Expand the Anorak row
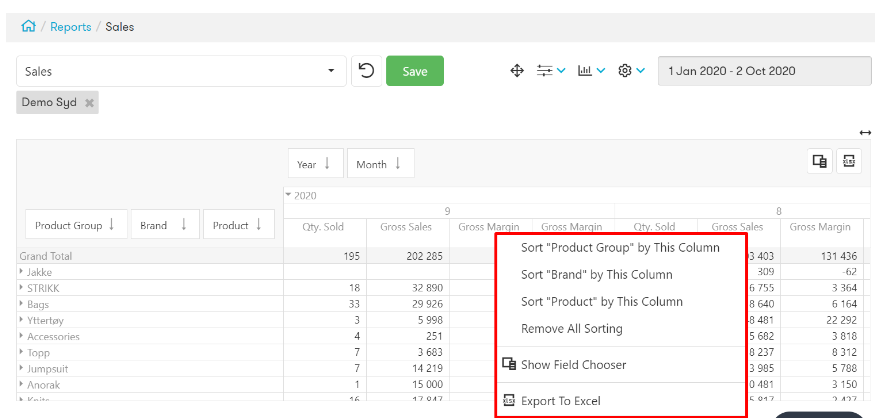 pyautogui.click(x=22, y=385)
